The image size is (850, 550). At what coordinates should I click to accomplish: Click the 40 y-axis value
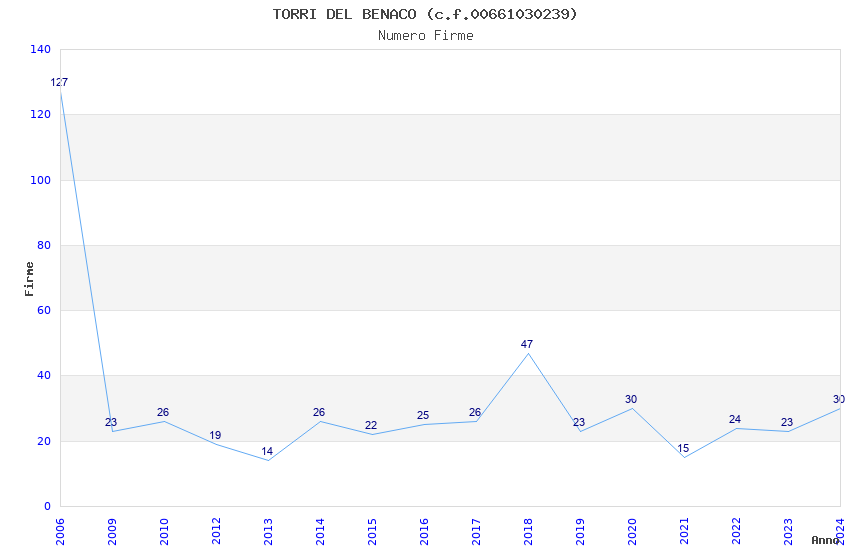pyautogui.click(x=44, y=375)
